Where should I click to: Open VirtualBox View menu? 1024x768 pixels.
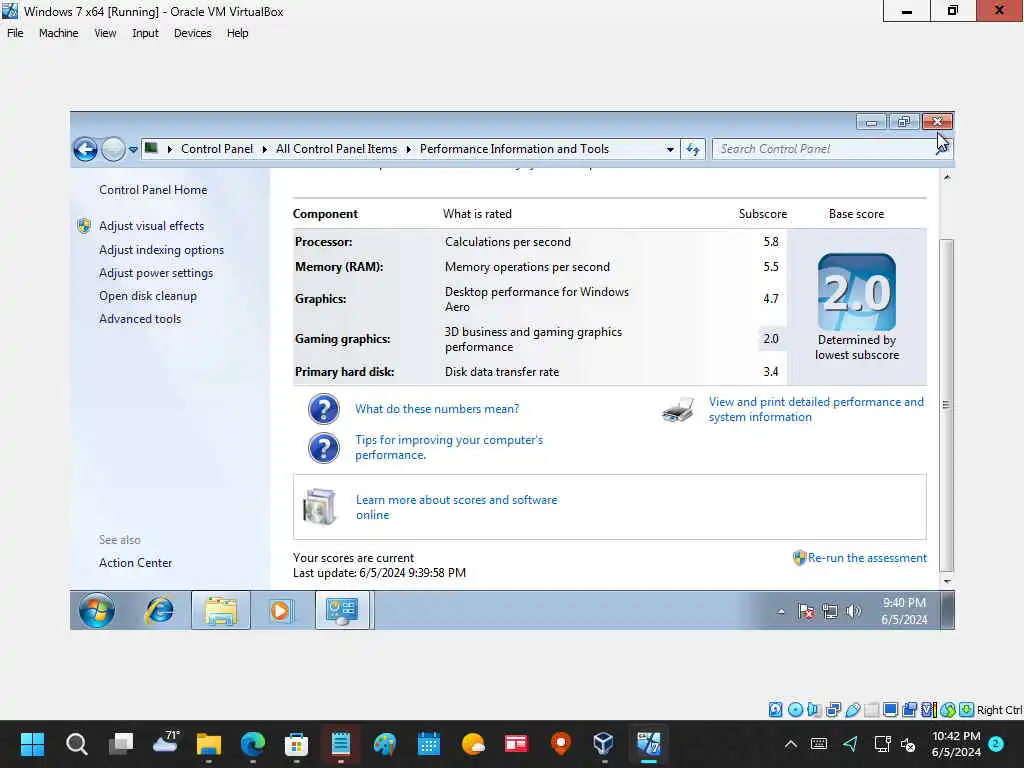105,33
